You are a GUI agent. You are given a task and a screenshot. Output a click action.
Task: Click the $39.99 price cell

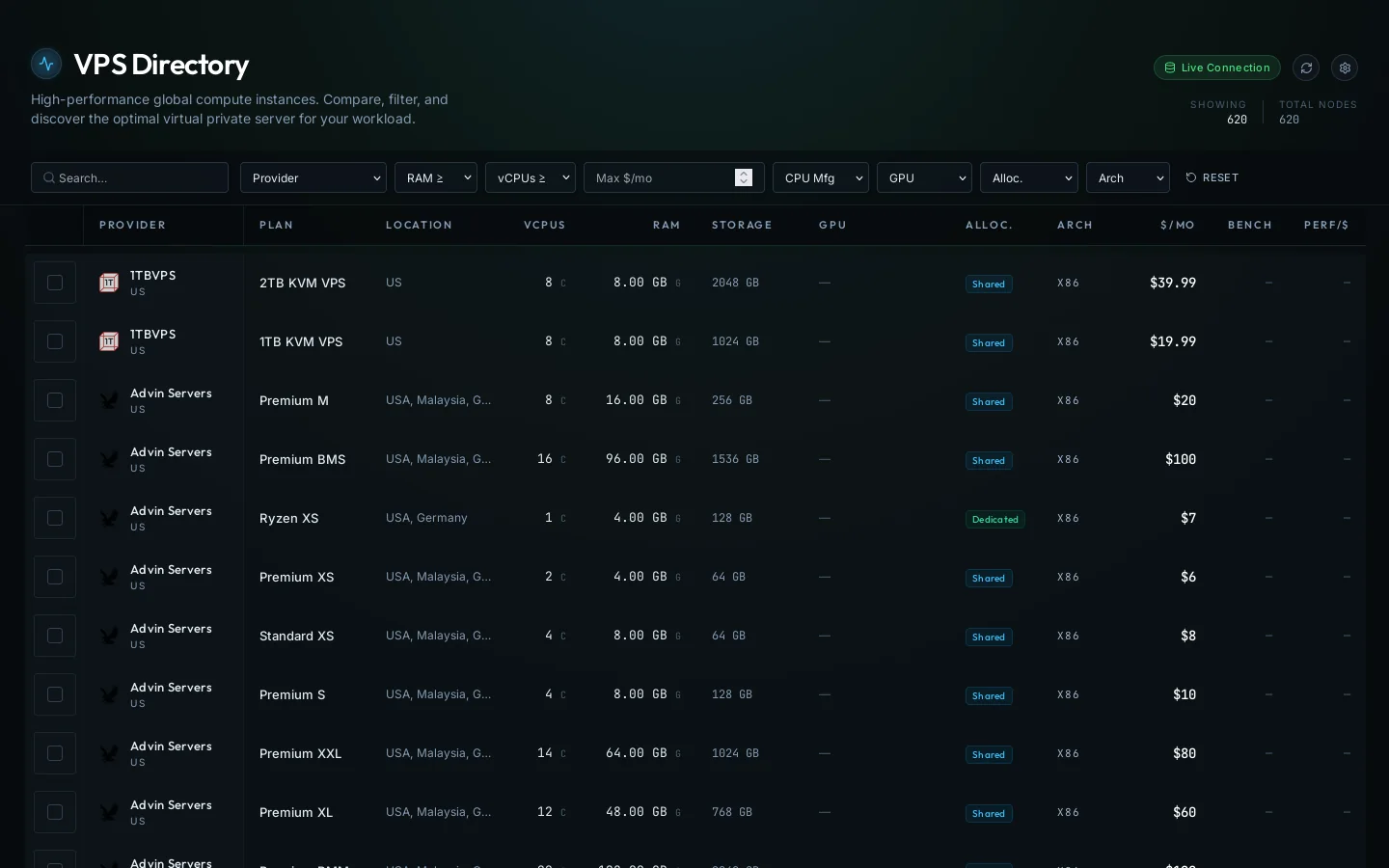1173,283
